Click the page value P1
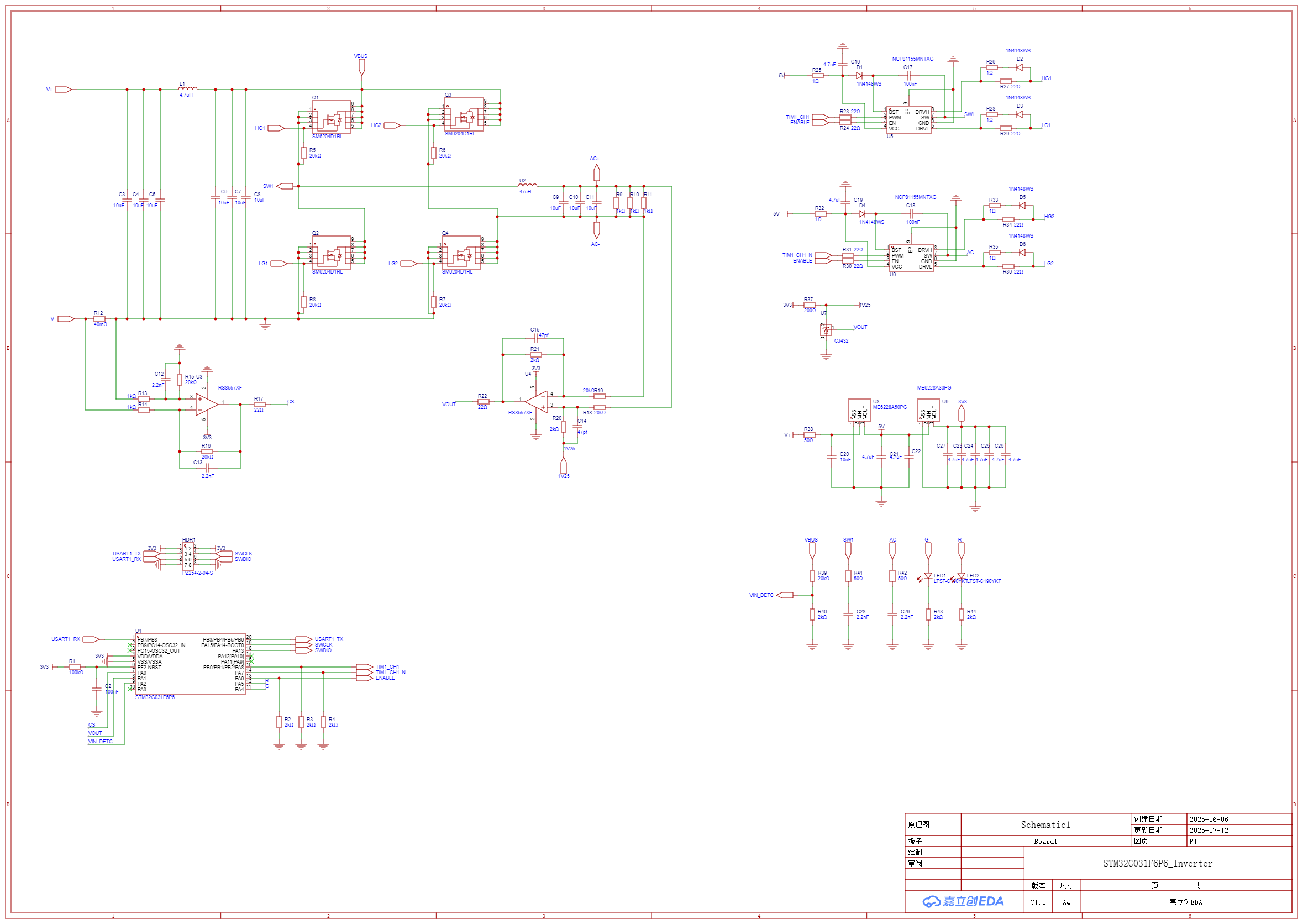 pos(1192,841)
